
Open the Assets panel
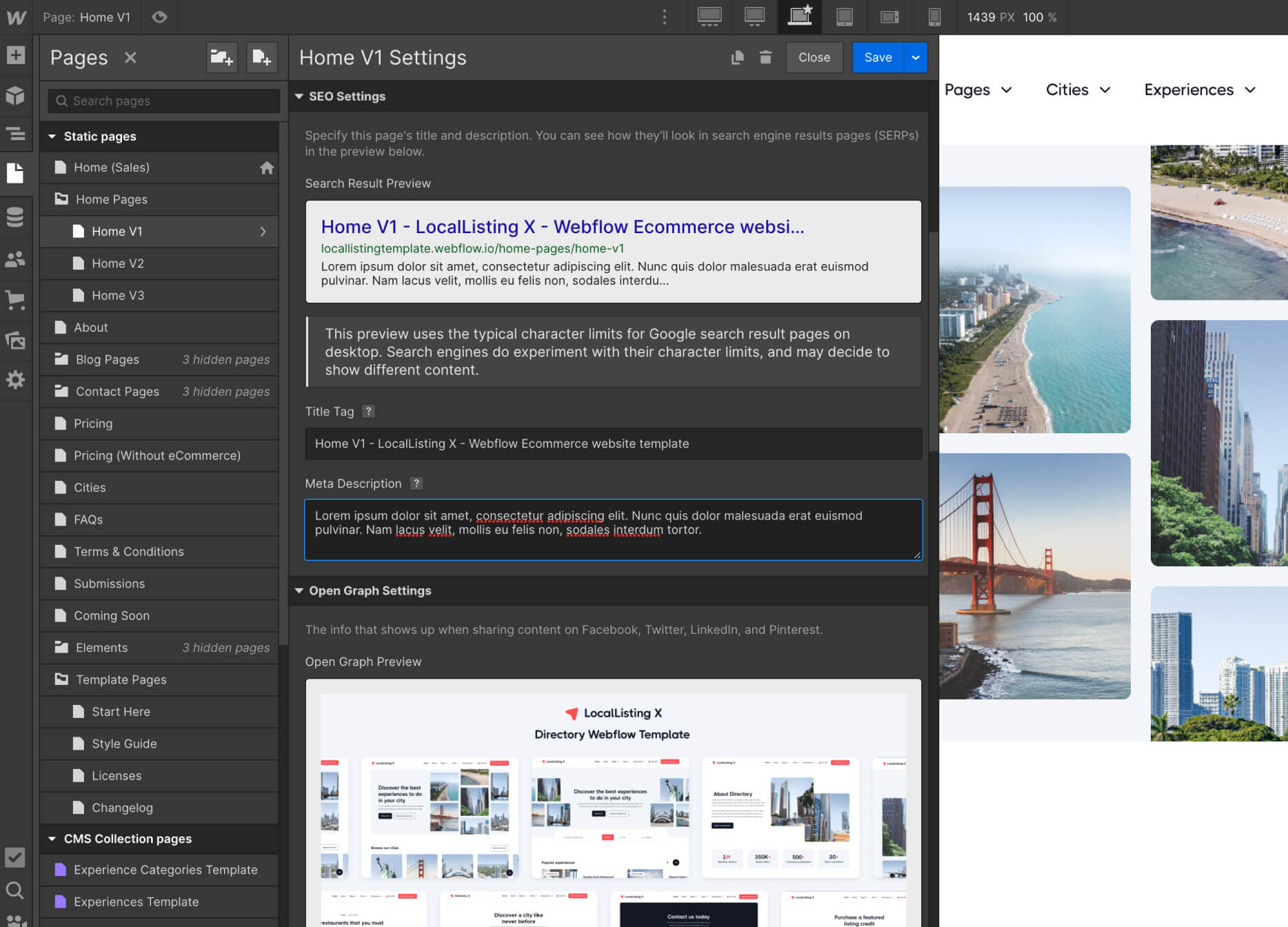click(15, 340)
